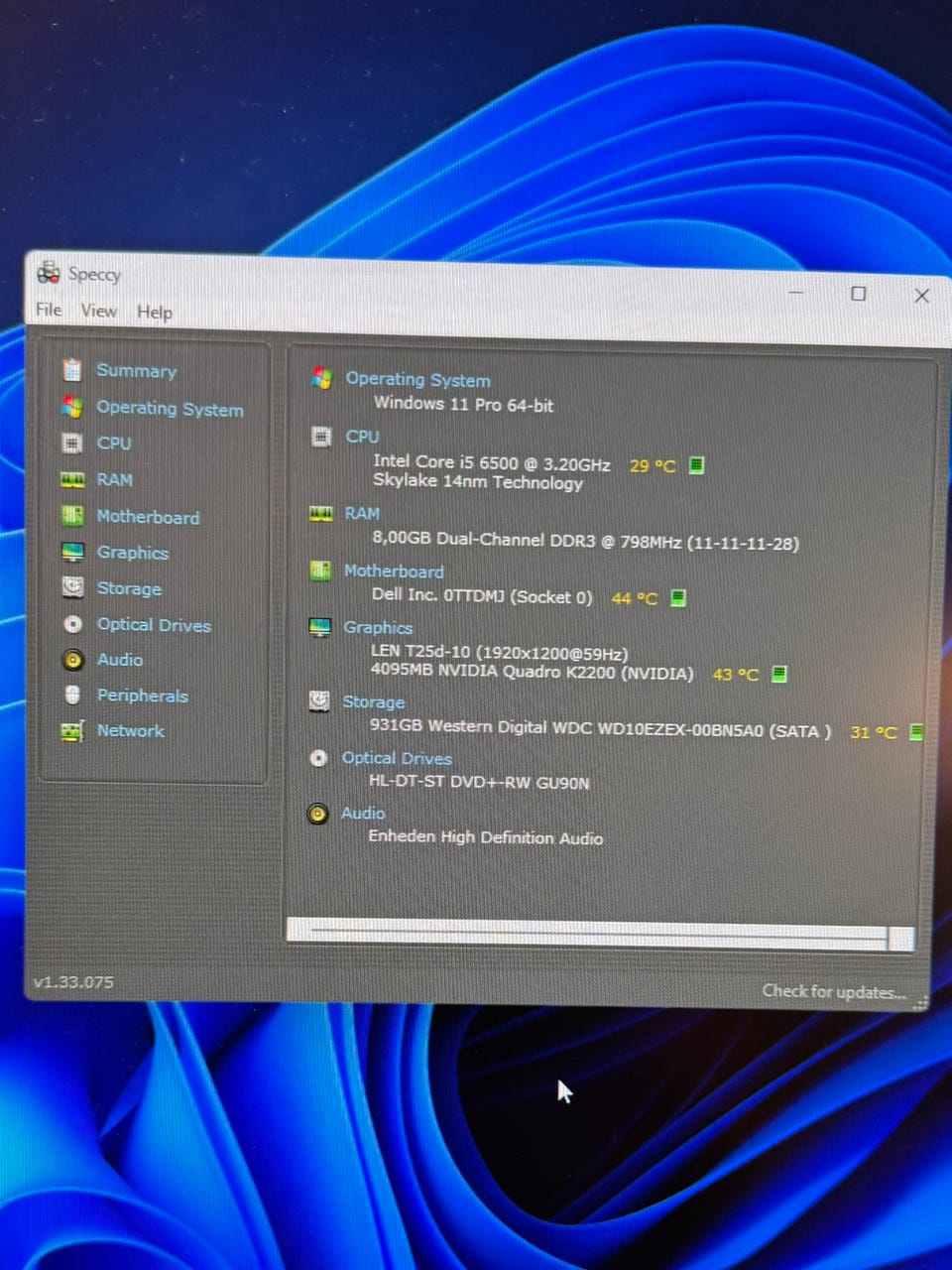
Task: Click the green temperature indicator beside 44 °C
Action: pos(678,597)
